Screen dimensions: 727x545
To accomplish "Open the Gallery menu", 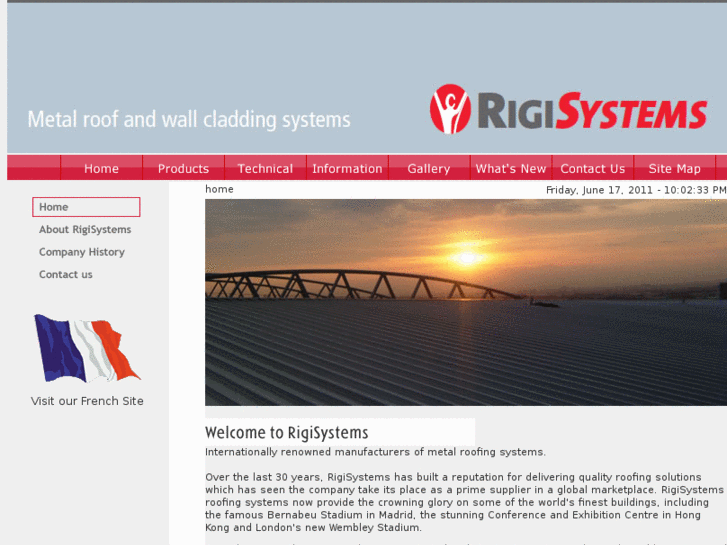I will click(x=429, y=168).
